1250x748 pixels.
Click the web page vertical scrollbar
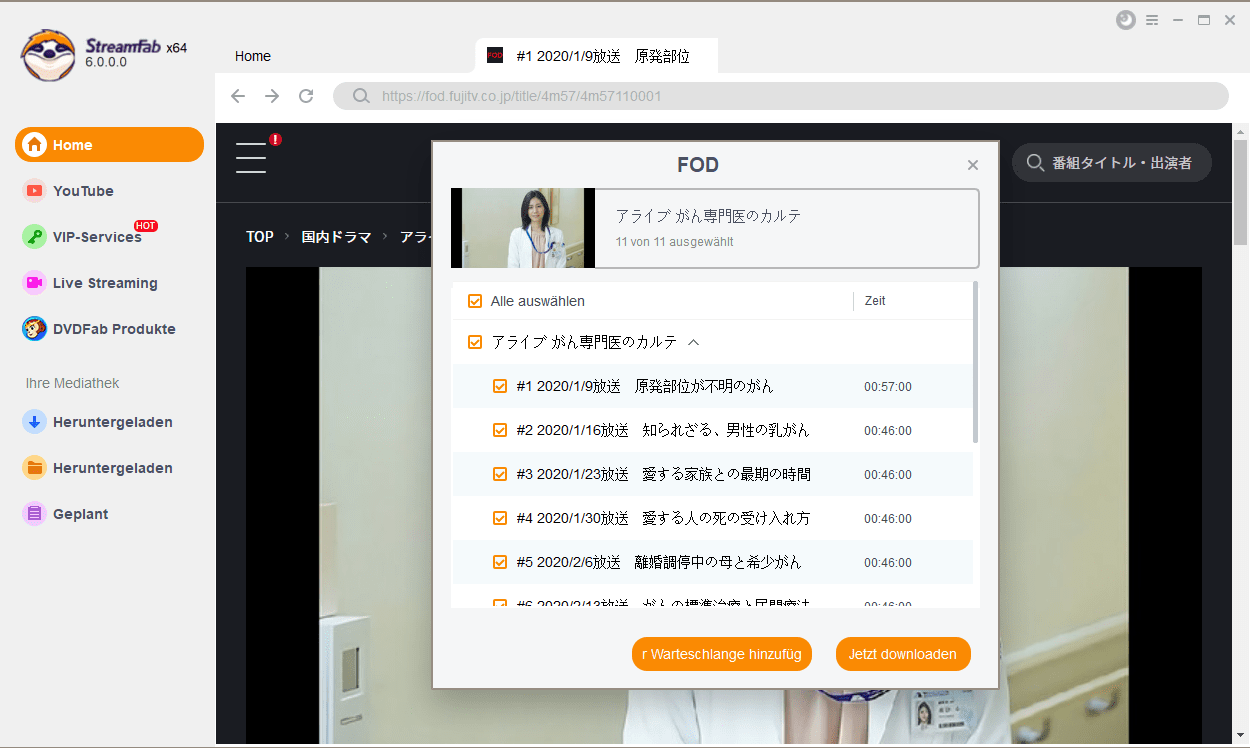click(x=1241, y=192)
